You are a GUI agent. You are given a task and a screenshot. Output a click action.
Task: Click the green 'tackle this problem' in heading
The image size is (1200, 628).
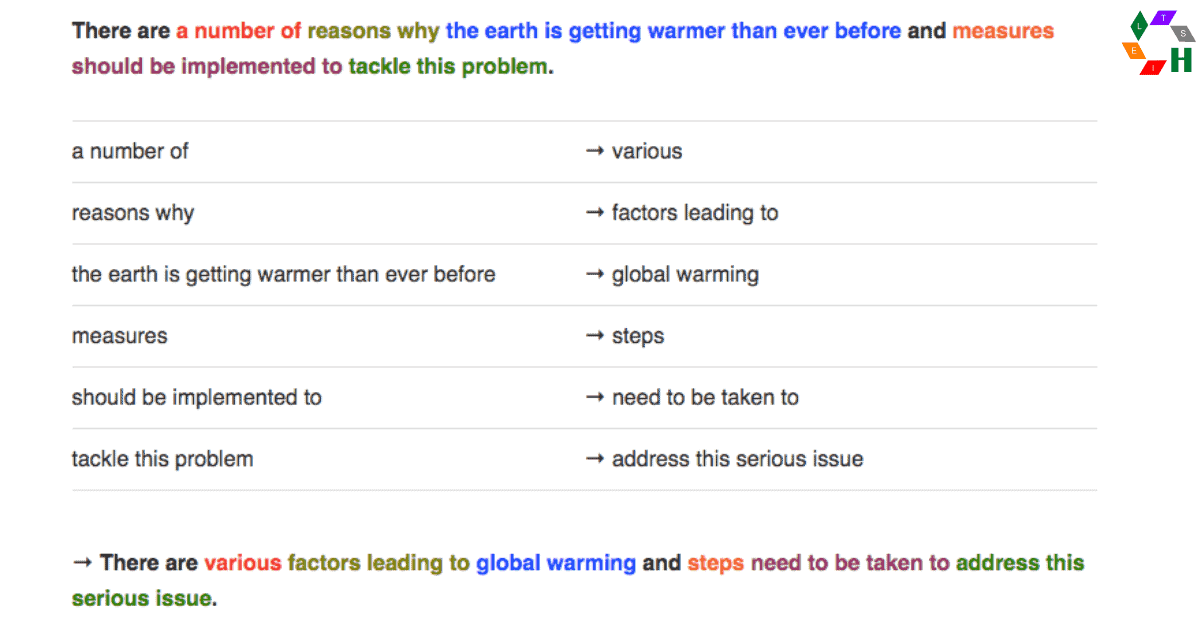[x=448, y=68]
